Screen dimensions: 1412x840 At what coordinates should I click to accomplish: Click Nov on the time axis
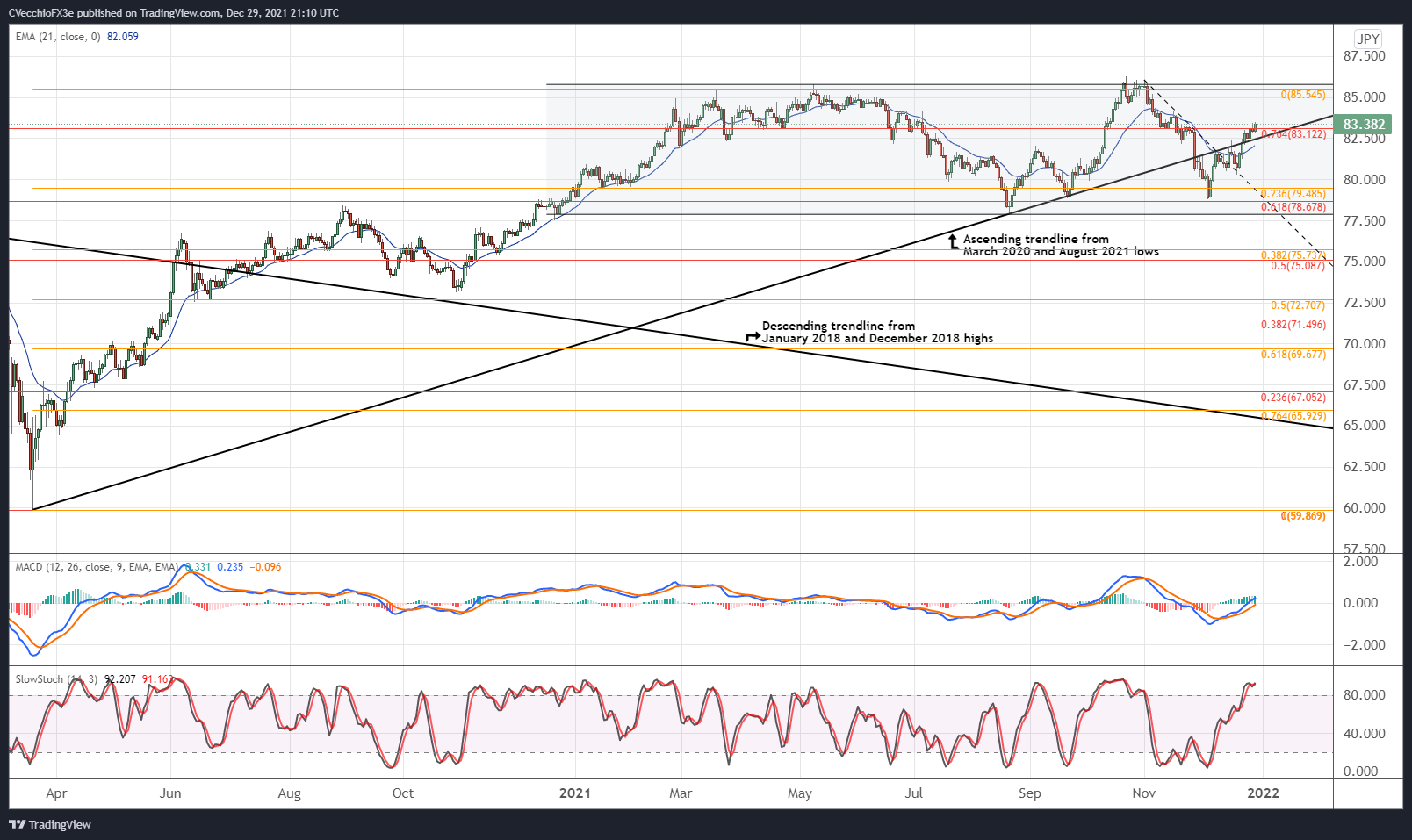coord(1143,793)
